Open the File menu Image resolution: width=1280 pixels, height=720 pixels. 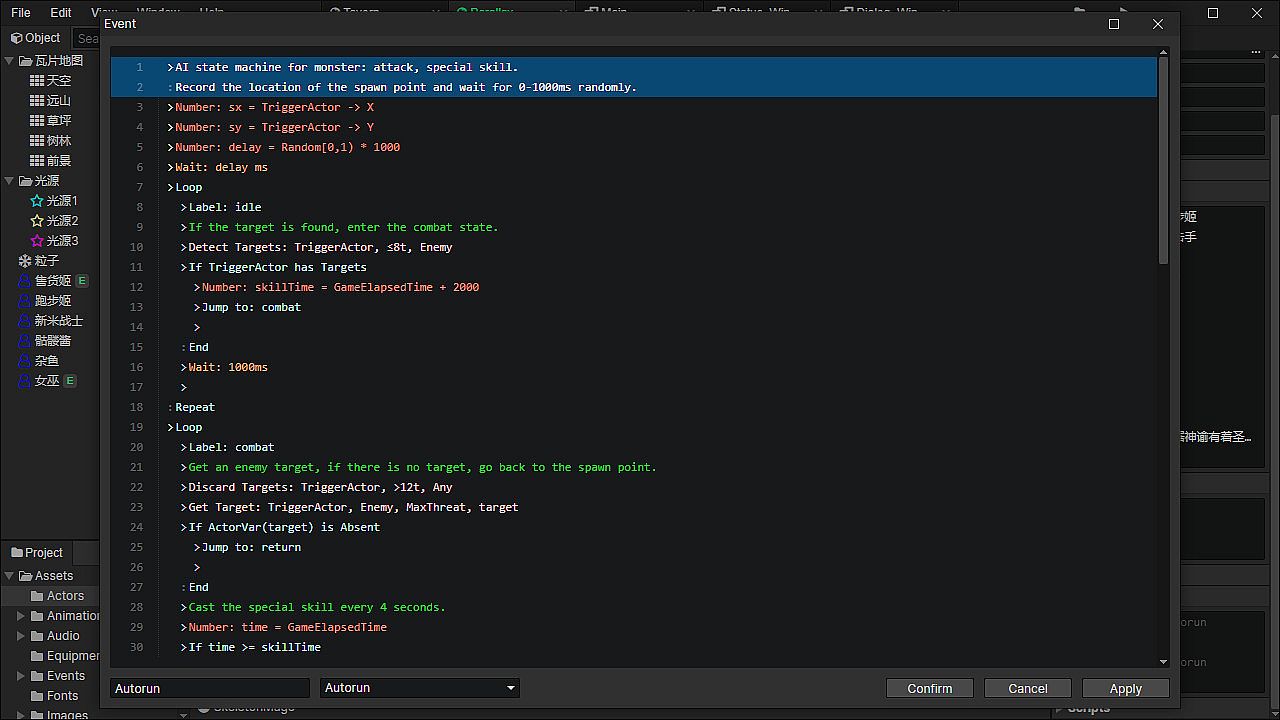[x=20, y=13]
